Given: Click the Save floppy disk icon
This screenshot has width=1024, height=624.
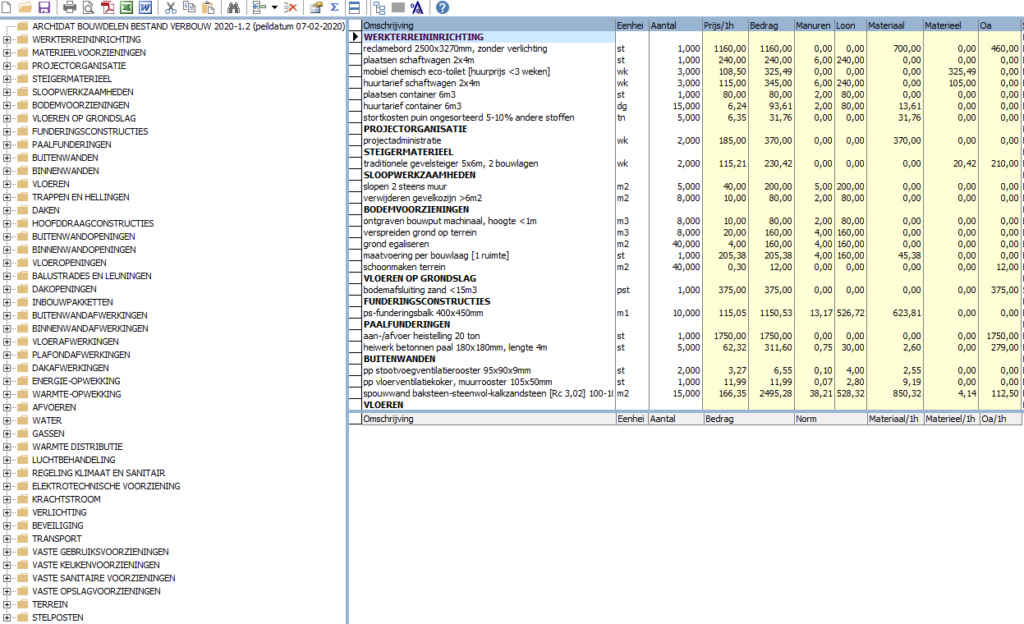Looking at the screenshot, I should pos(44,7).
